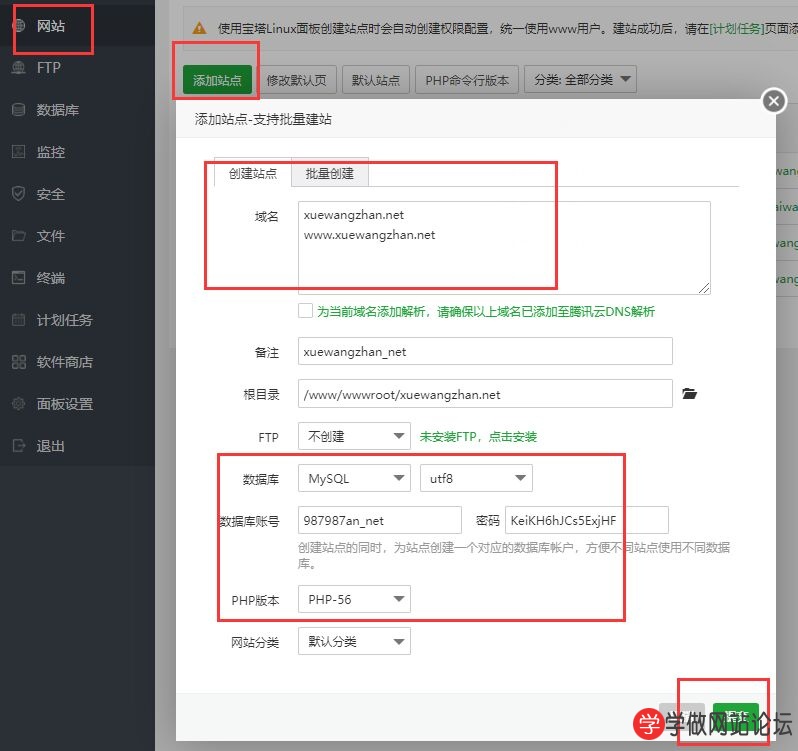Image resolution: width=798 pixels, height=751 pixels.
Task: Open the monitoring (监控) sidebar icon
Action: 19,152
